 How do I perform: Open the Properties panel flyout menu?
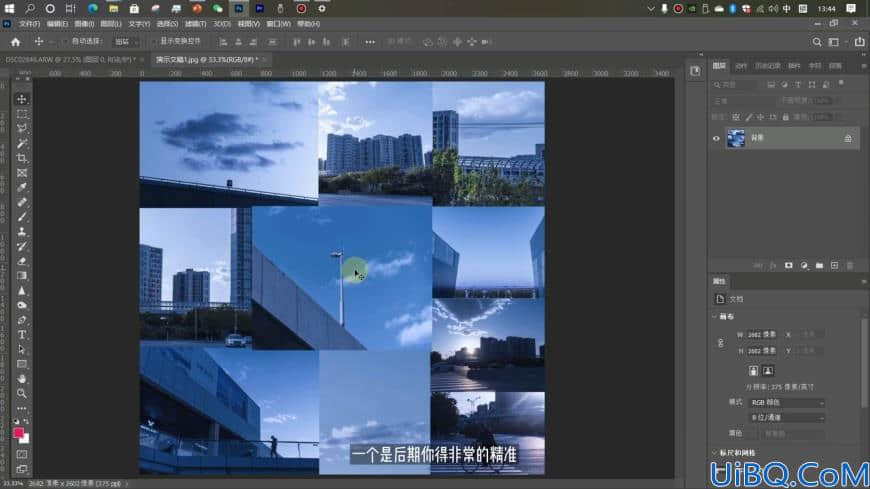(863, 281)
